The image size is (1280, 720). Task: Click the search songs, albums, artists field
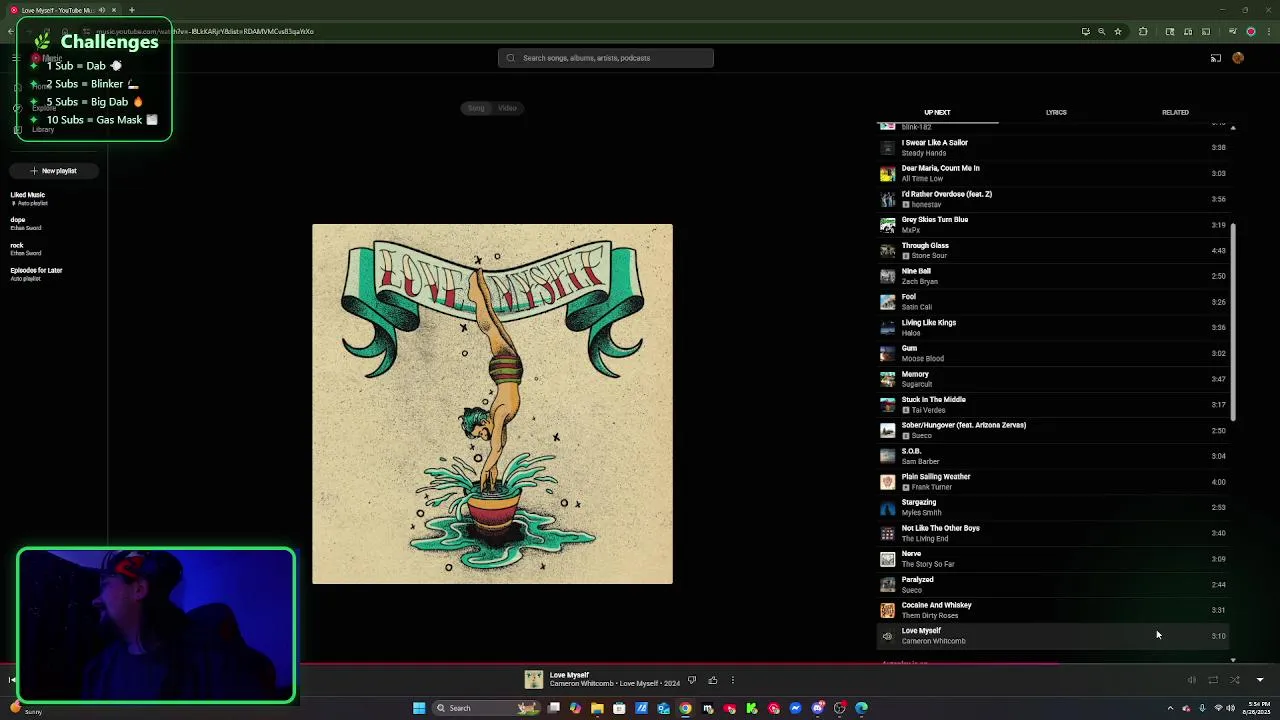coord(606,58)
